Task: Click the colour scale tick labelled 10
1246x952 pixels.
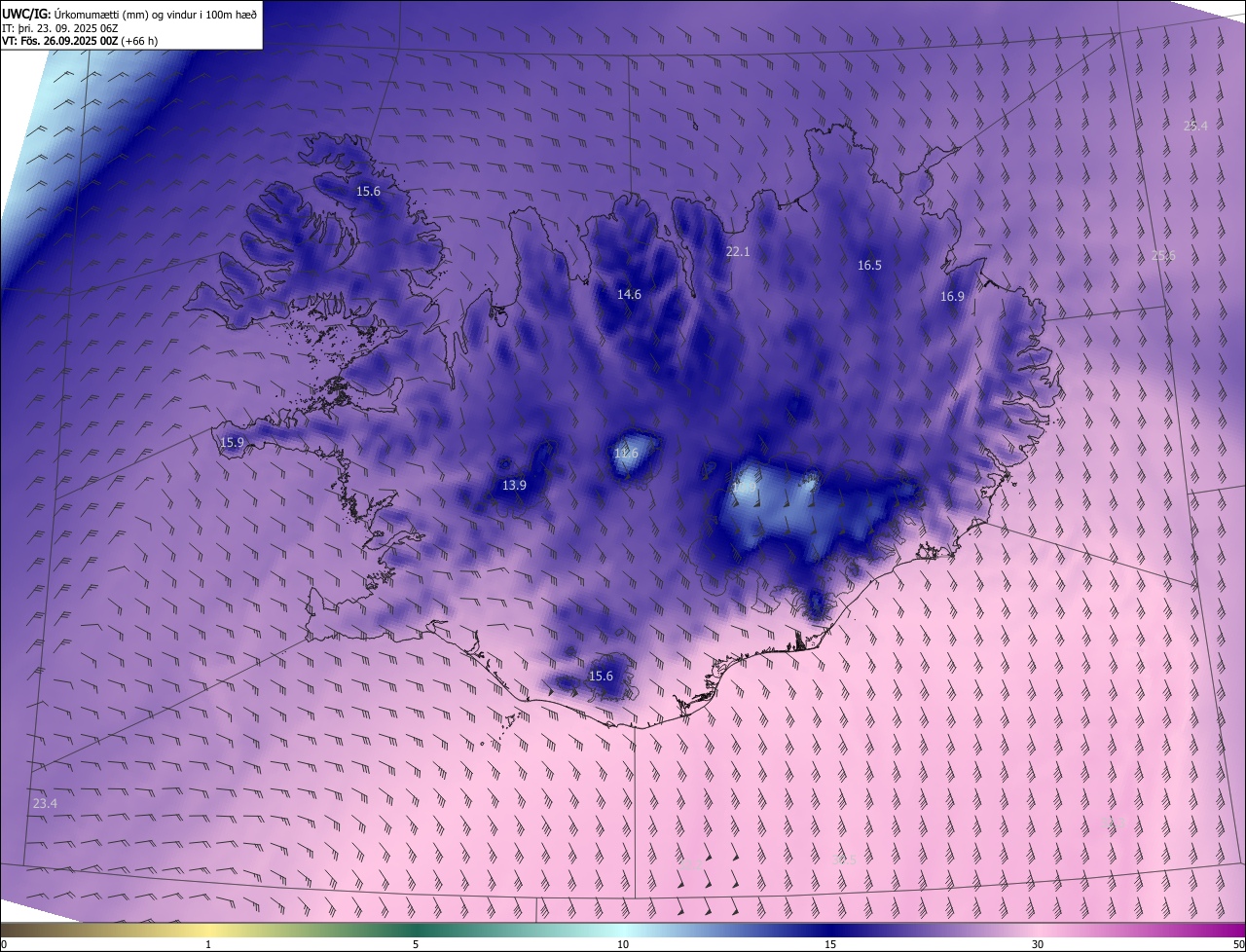Action: click(x=623, y=945)
